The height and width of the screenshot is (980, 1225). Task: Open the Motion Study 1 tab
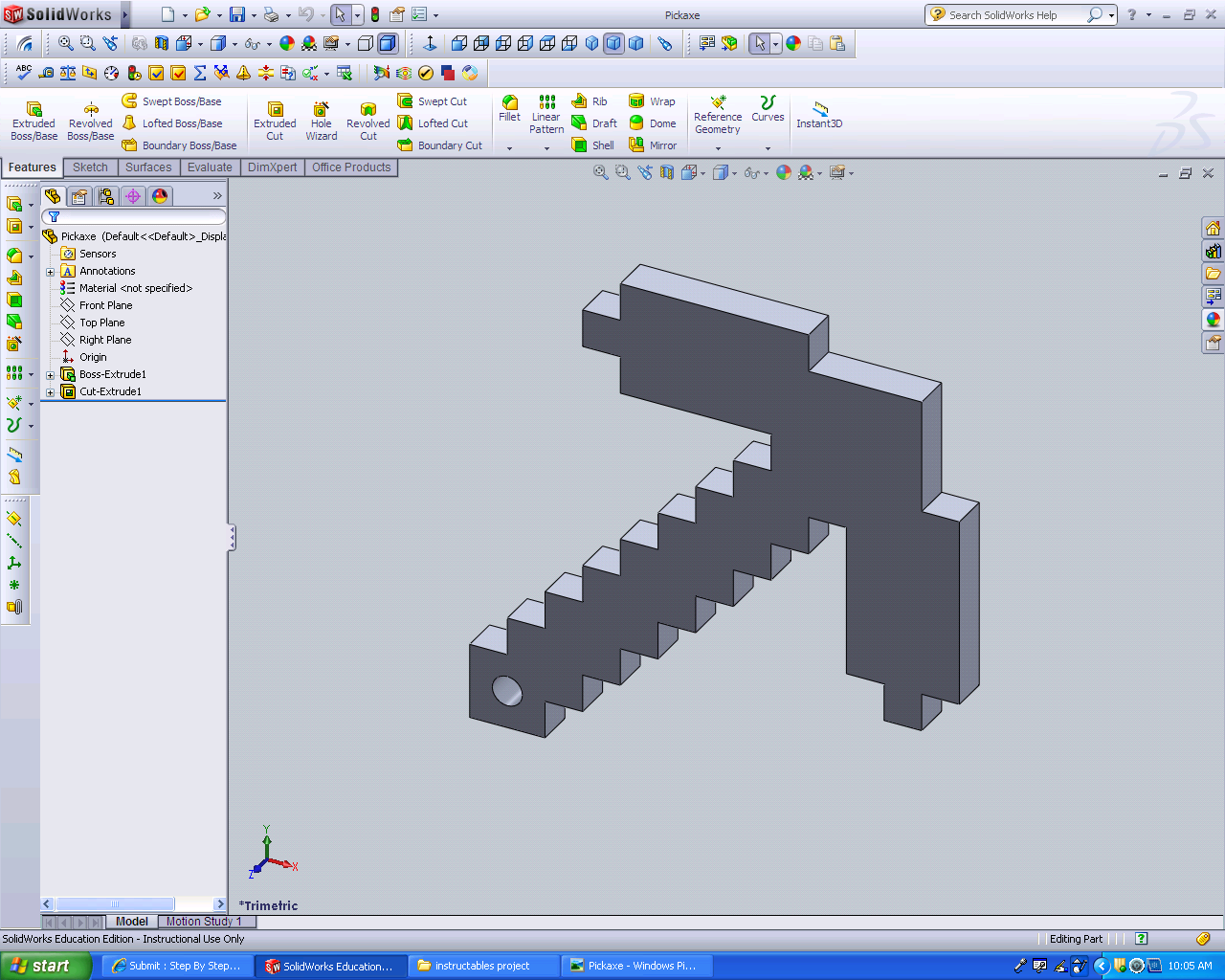(204, 922)
